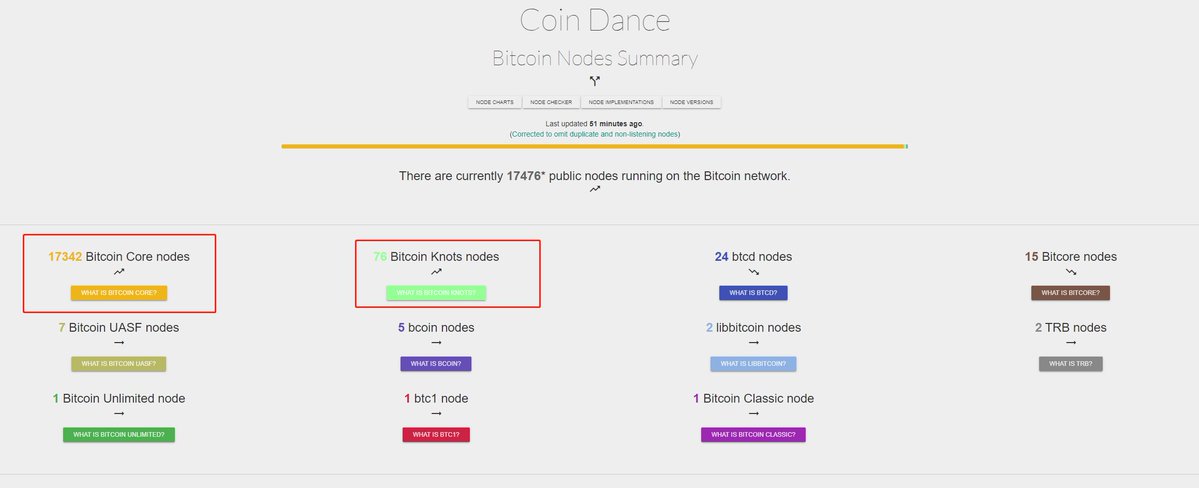Click the trend icon under Bitcoin Knots nodes
Image resolution: width=1199 pixels, height=488 pixels.
coord(436,271)
